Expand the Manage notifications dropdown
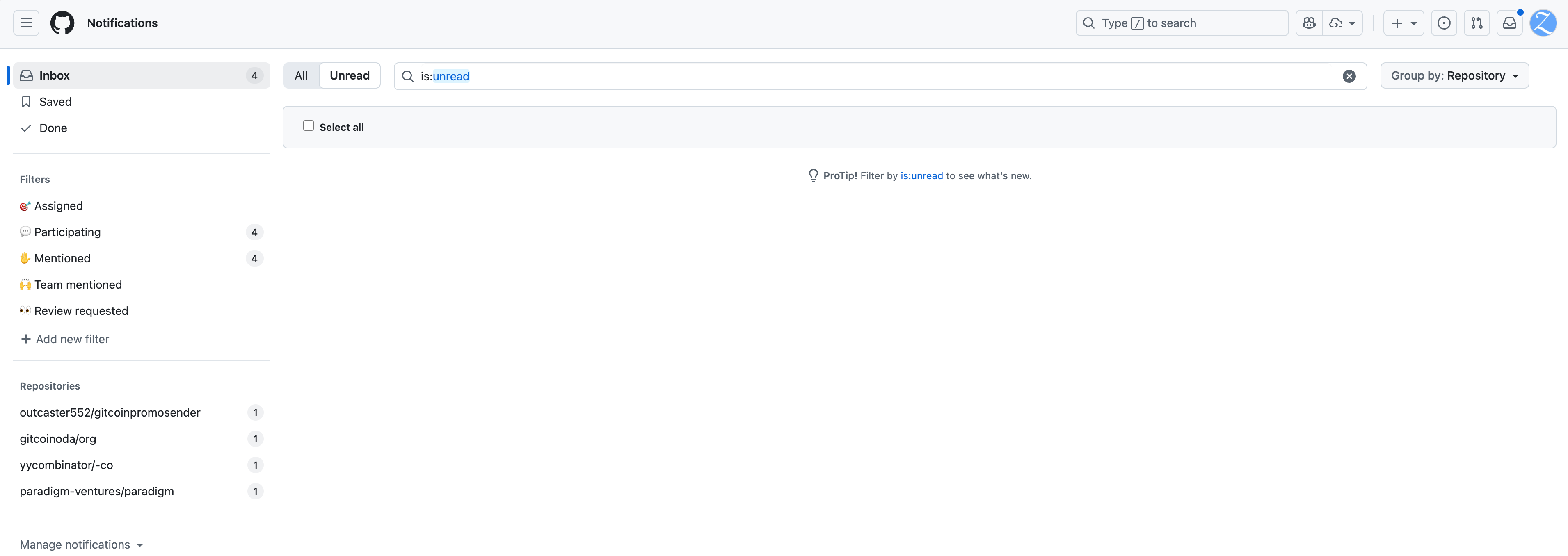This screenshot has width=1568, height=556. (x=81, y=545)
